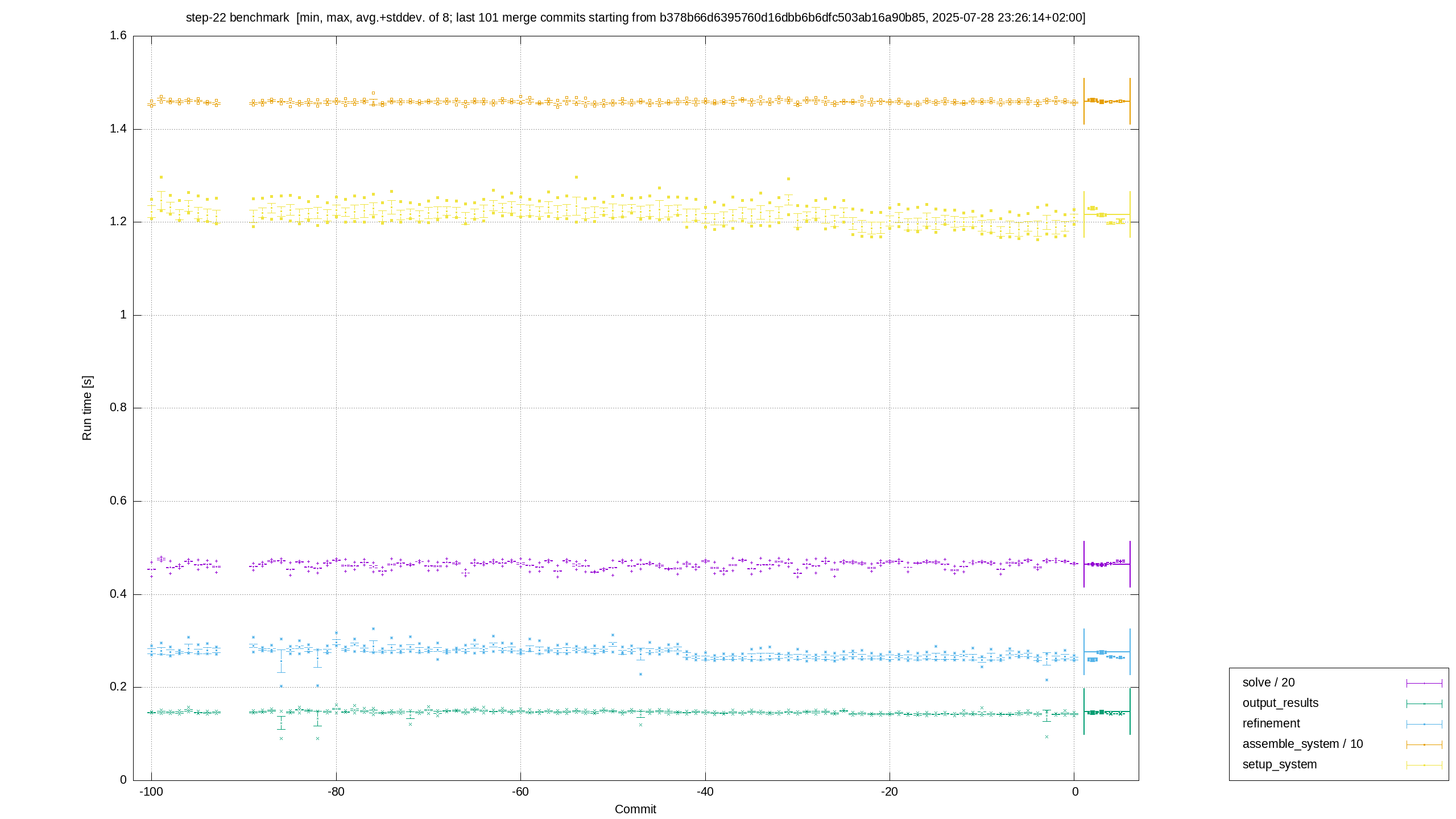Click the 'setup_system' legend label

coord(1280,764)
